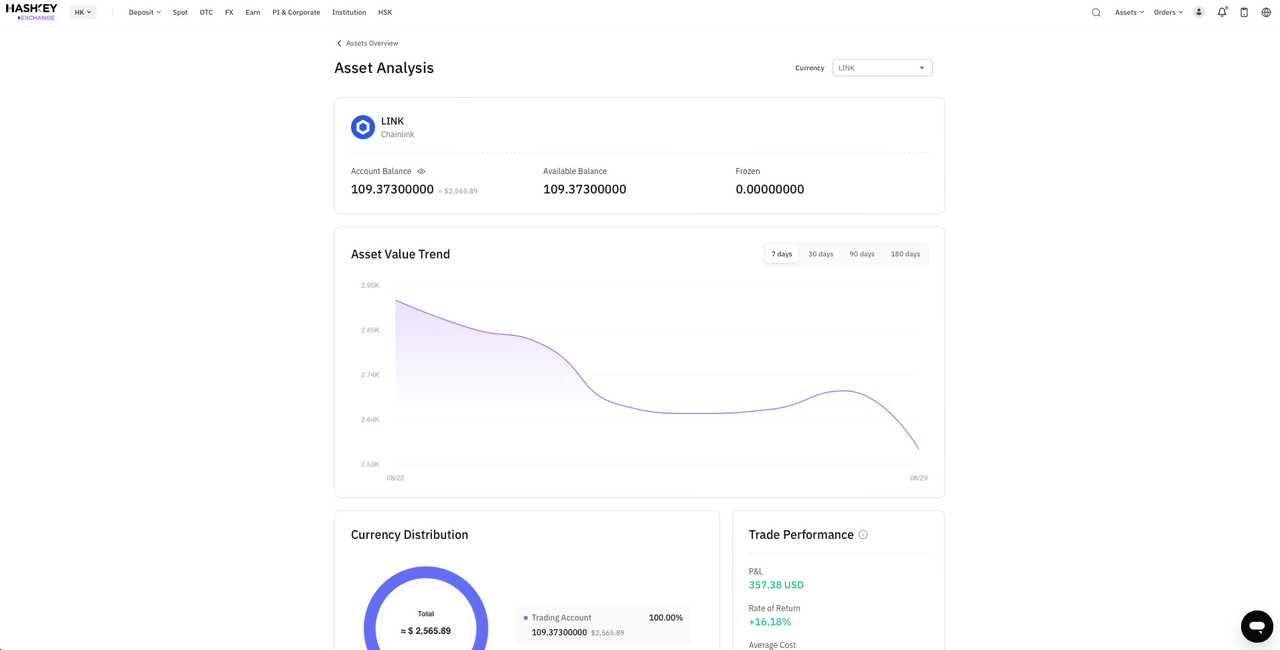Select the 30 days trend range
1280x650 pixels.
[x=821, y=254]
